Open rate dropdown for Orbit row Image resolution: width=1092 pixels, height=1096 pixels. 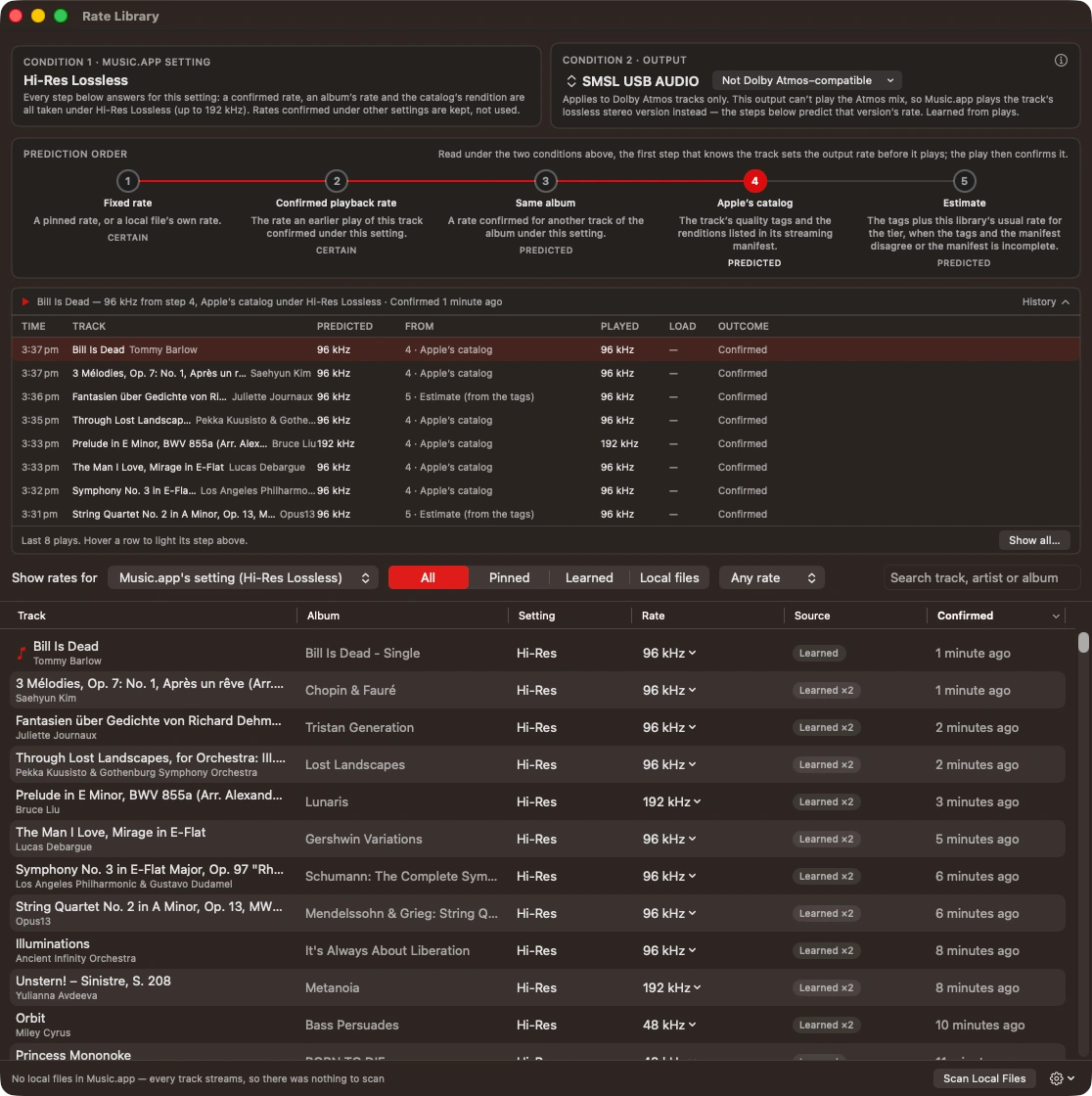pyautogui.click(x=669, y=1025)
